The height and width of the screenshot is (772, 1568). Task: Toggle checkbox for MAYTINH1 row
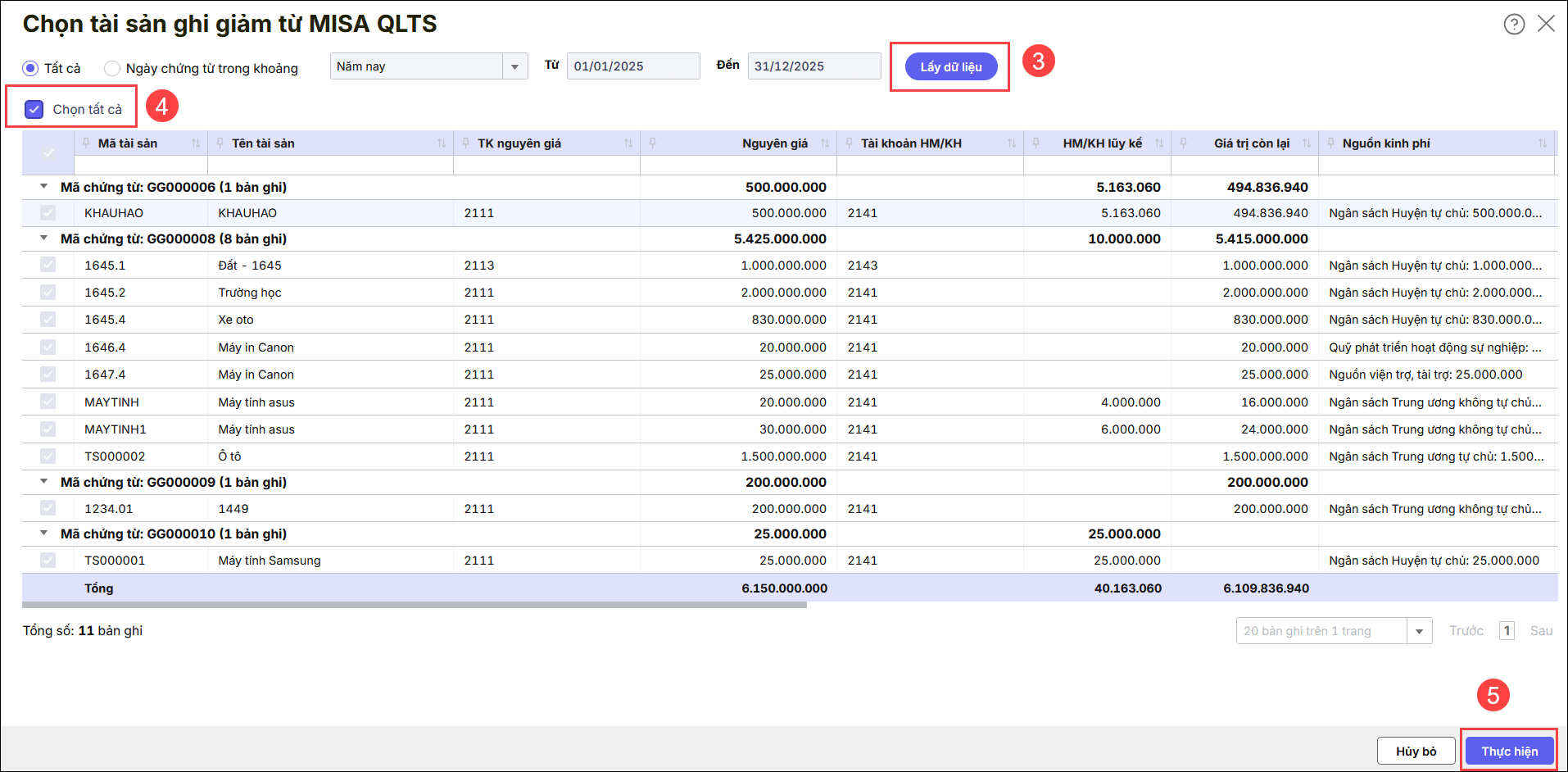[48, 429]
